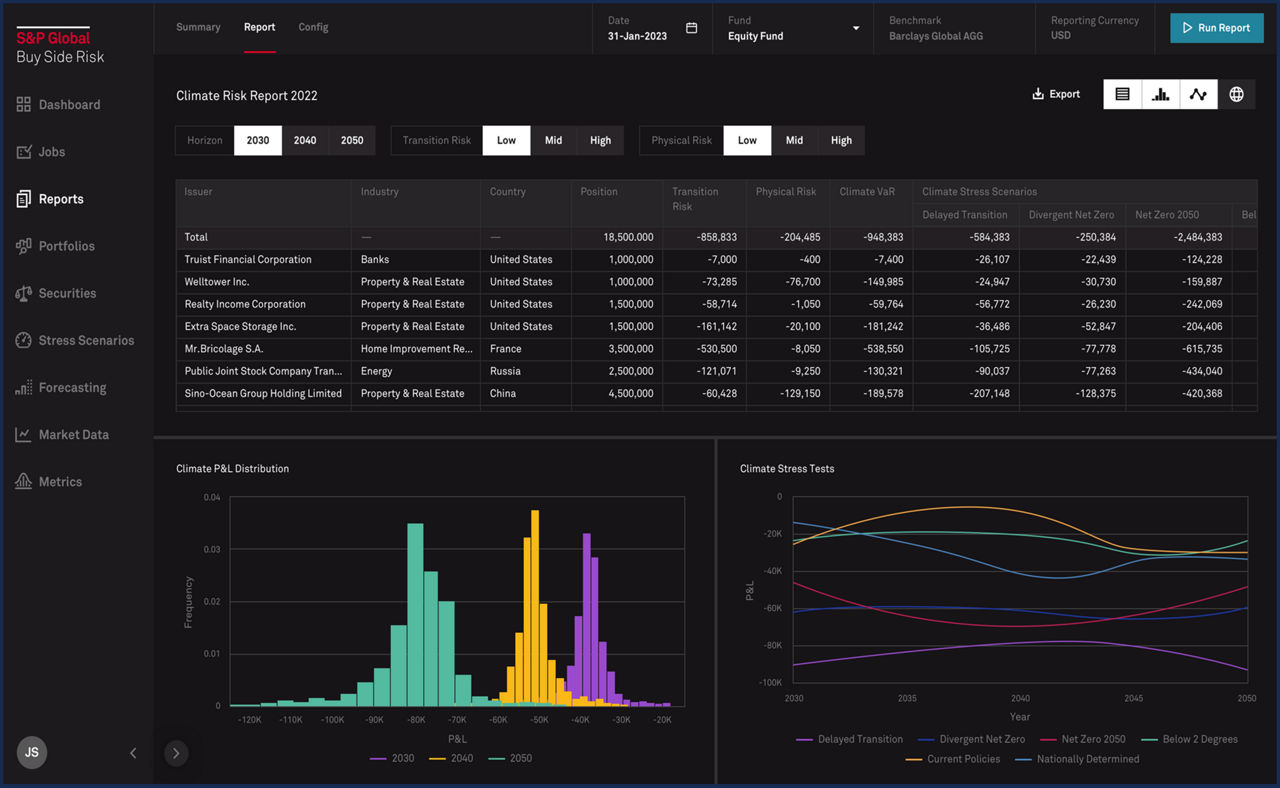Viewport: 1280px width, 788px height.
Task: Set Transition Risk to Mid
Action: point(553,140)
